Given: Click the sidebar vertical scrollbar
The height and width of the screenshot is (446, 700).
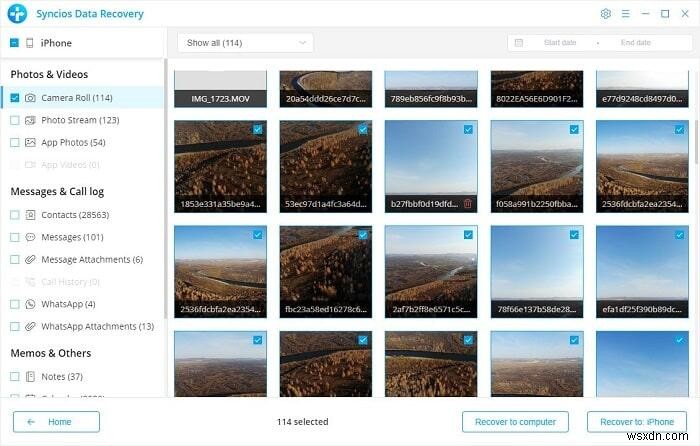Looking at the screenshot, I should coord(165,188).
